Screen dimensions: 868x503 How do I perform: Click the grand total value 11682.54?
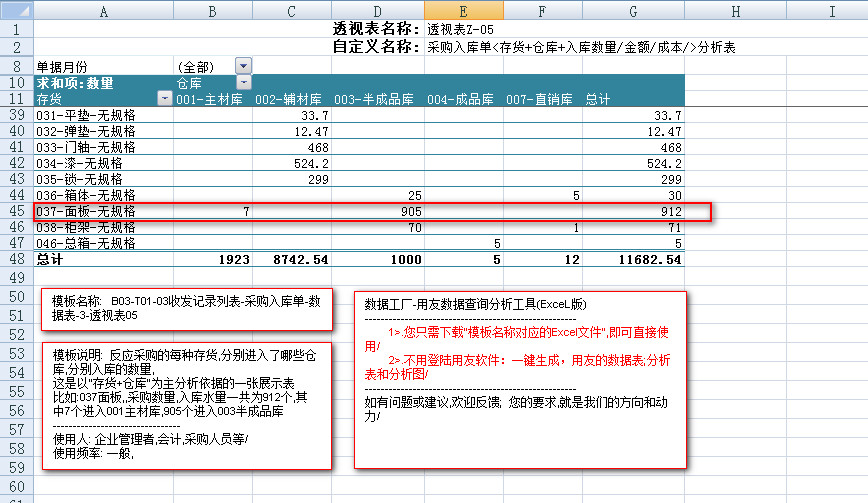tap(647, 260)
